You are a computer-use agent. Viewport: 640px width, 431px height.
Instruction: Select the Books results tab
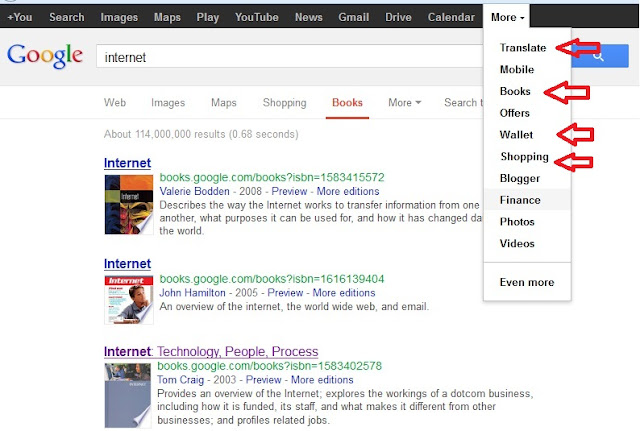click(347, 102)
